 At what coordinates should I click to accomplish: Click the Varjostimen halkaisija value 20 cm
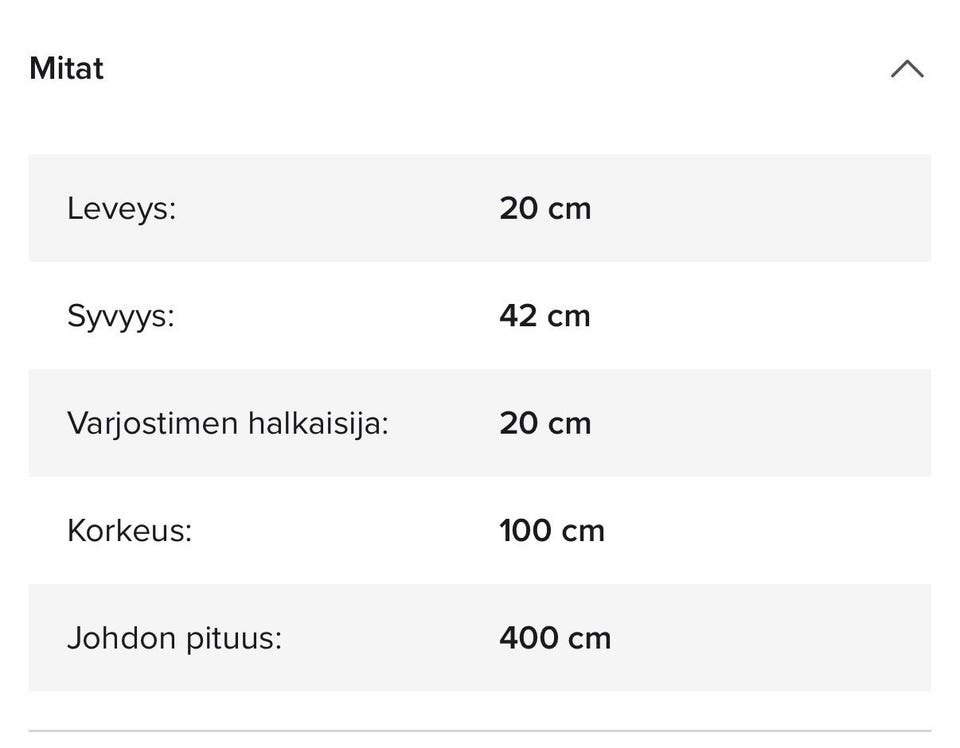click(545, 423)
